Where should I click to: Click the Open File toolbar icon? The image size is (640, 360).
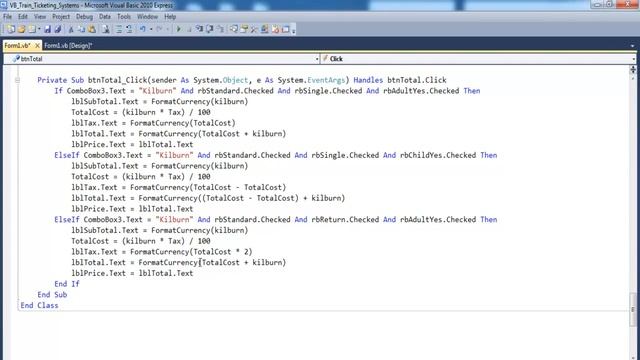pyautogui.click(x=21, y=29)
